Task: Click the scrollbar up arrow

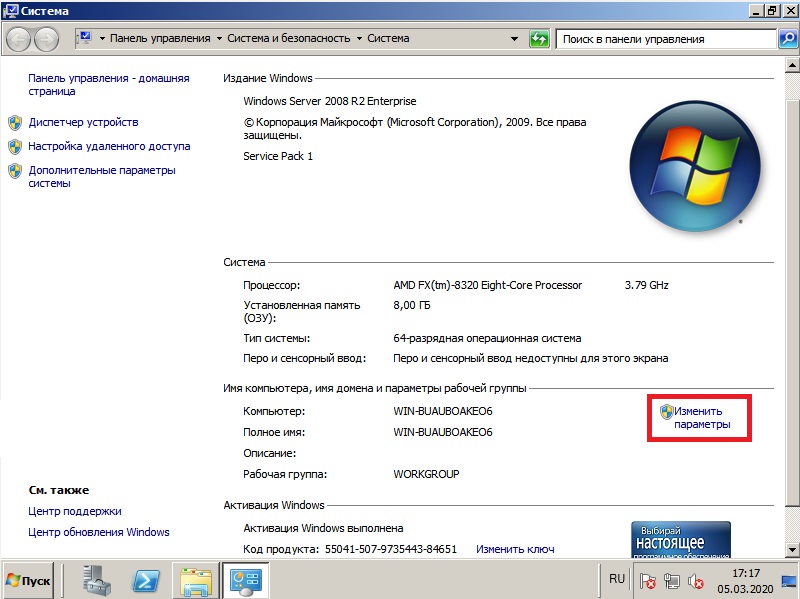Action: (792, 65)
